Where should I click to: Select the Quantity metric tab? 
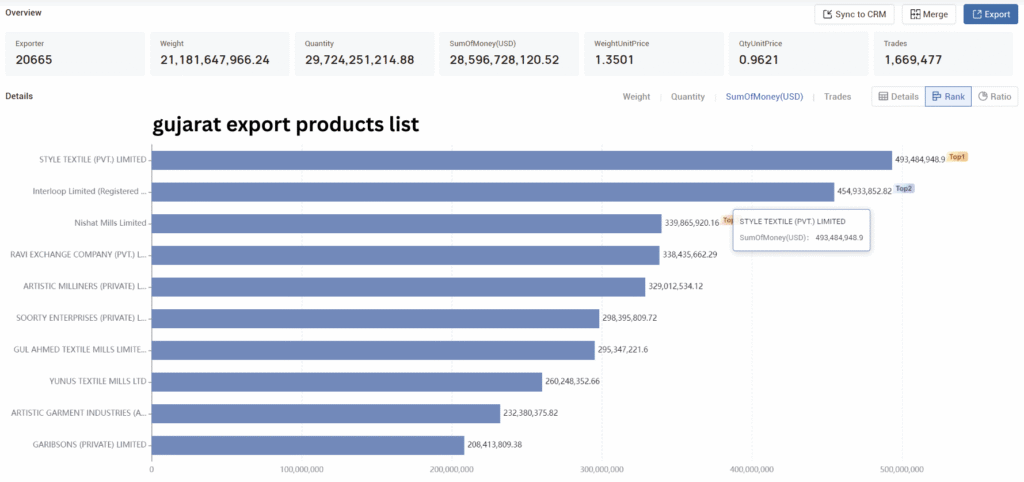pyautogui.click(x=688, y=97)
